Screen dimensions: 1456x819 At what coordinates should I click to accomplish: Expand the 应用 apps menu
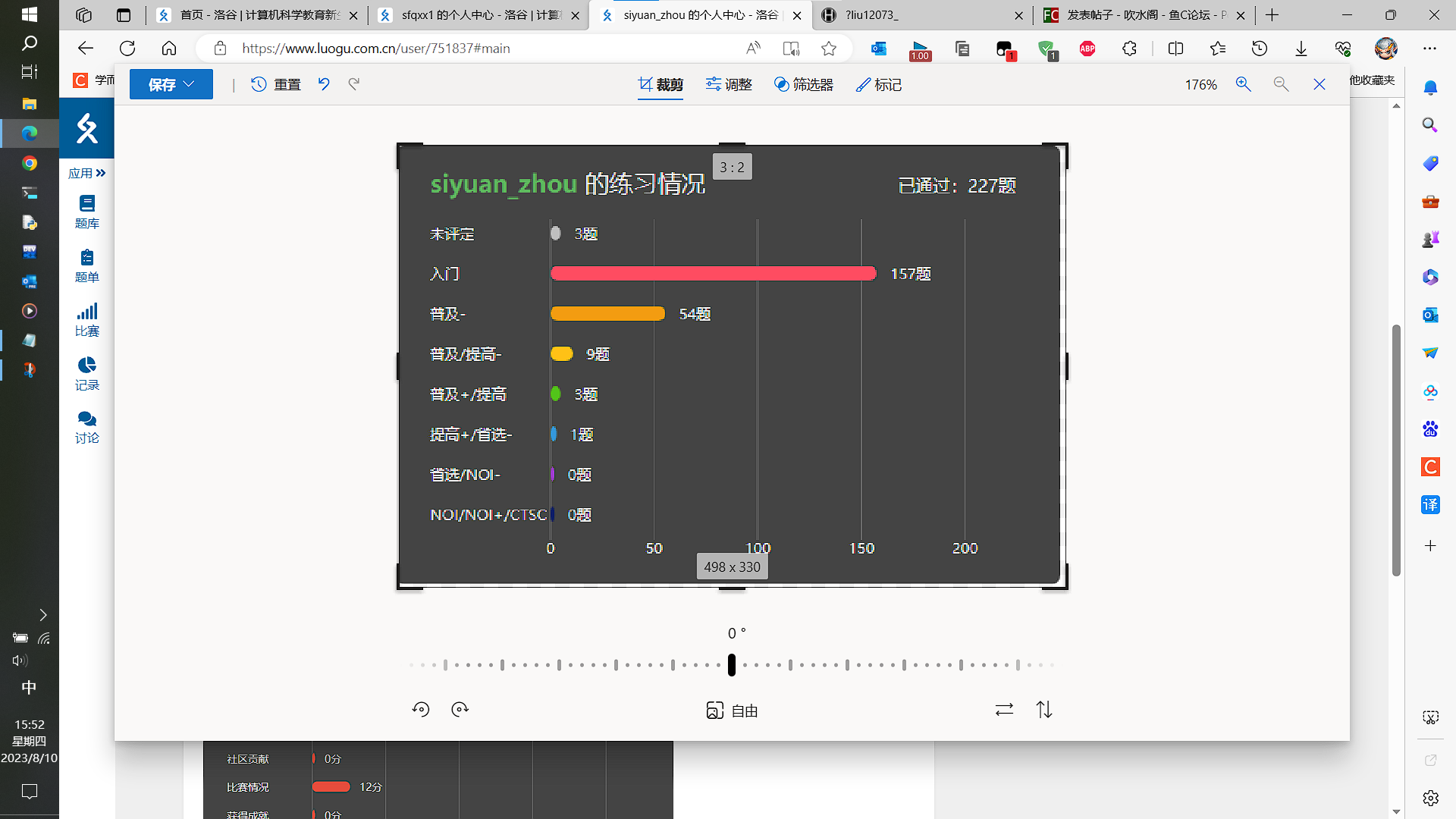point(87,174)
